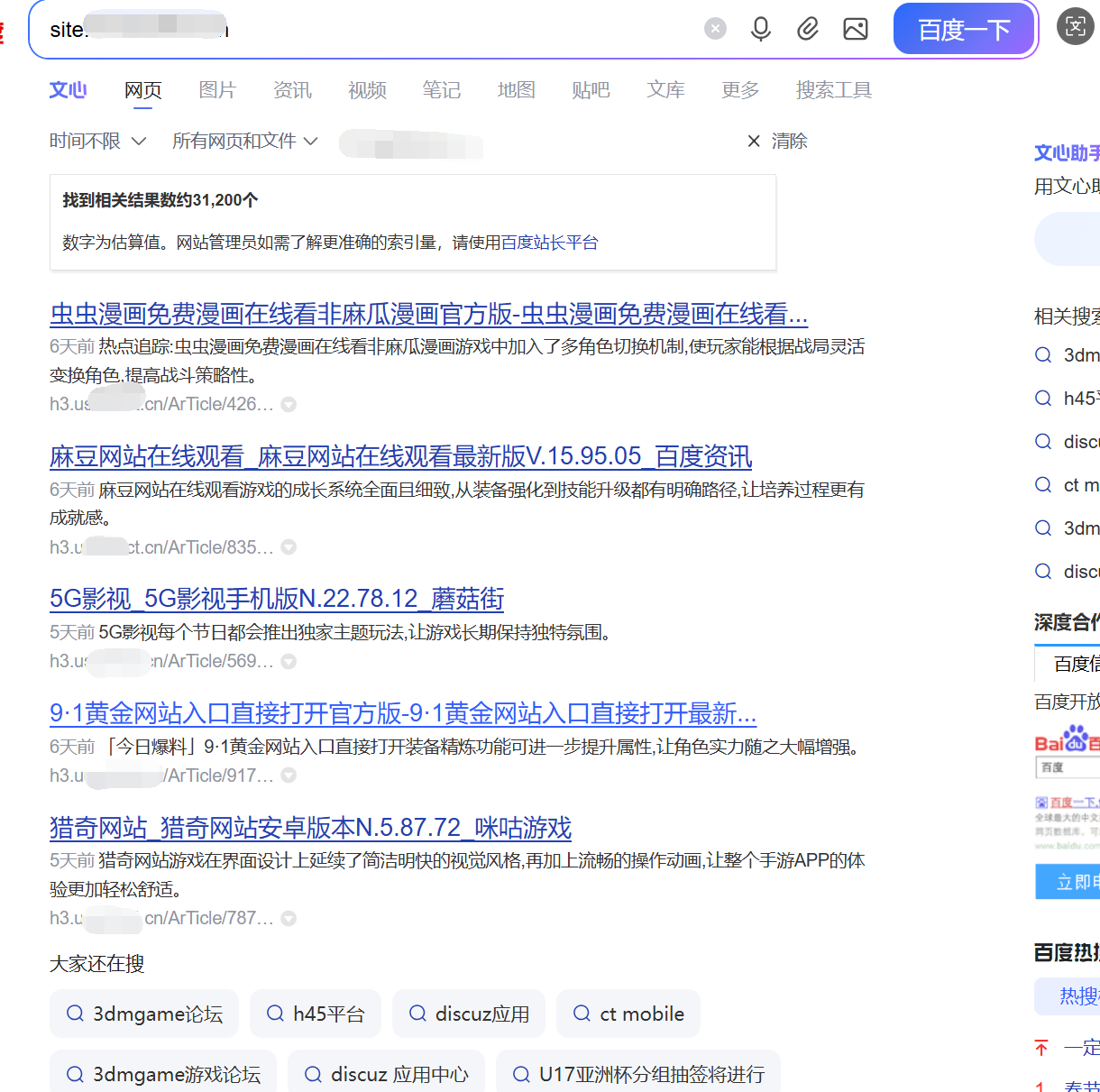This screenshot has height=1092, width=1100.
Task: Open the 文心 AI tab
Action: point(68,90)
